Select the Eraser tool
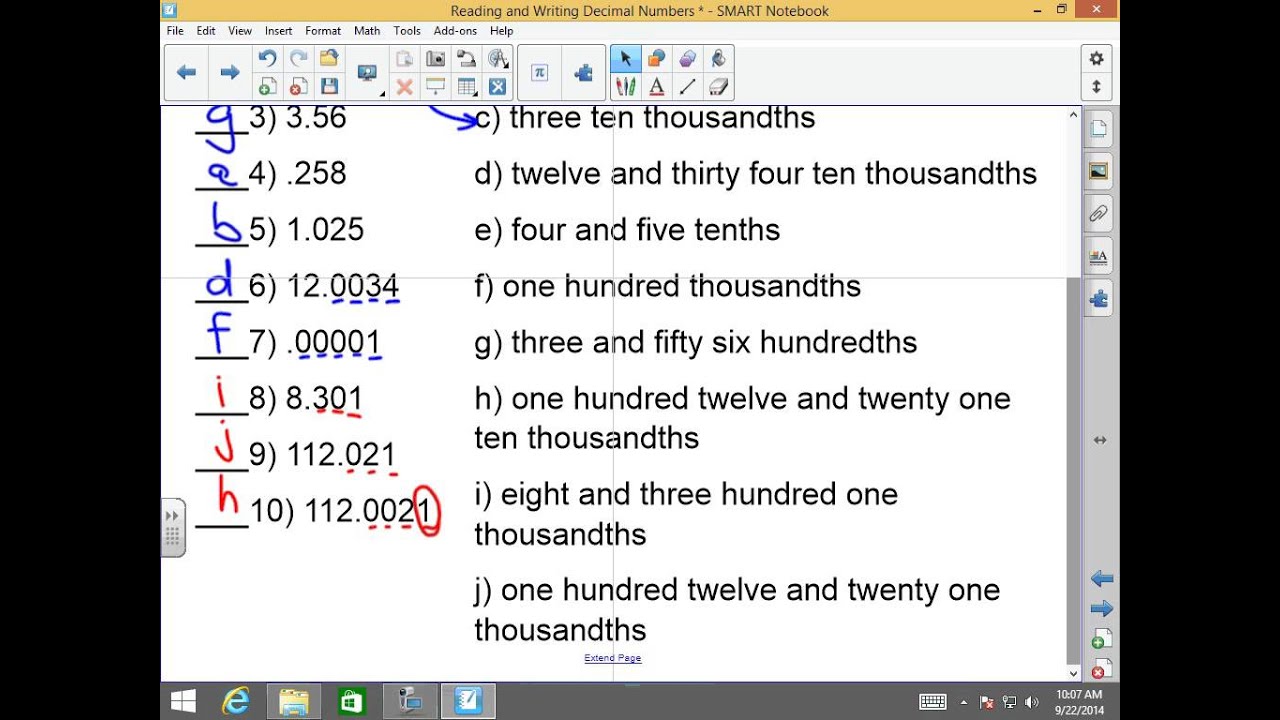The width and height of the screenshot is (1280, 720). coord(718,87)
